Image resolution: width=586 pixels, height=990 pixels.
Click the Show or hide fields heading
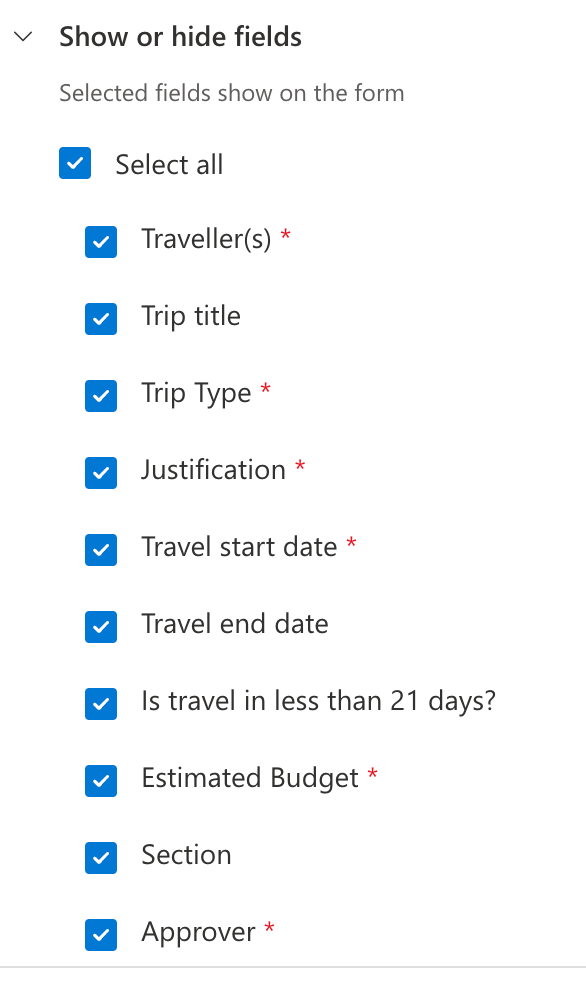[180, 36]
